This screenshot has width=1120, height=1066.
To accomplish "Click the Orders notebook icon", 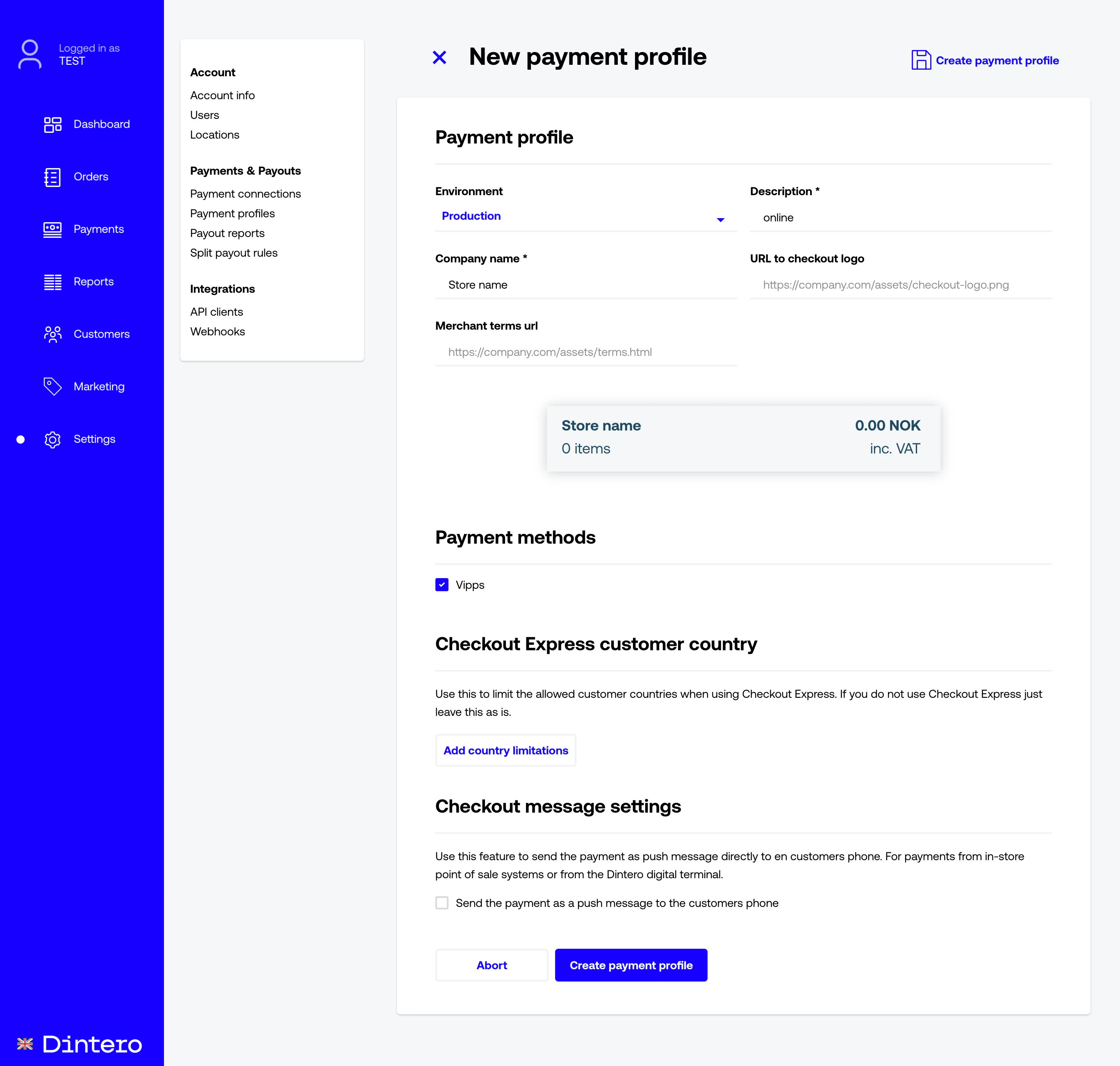I will pyautogui.click(x=52, y=177).
